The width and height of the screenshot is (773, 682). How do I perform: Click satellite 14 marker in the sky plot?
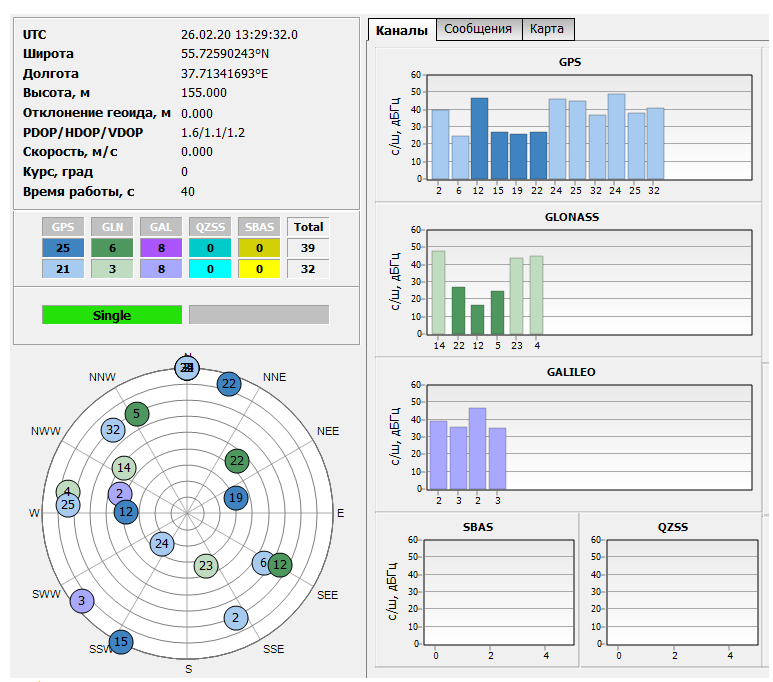pos(124,467)
